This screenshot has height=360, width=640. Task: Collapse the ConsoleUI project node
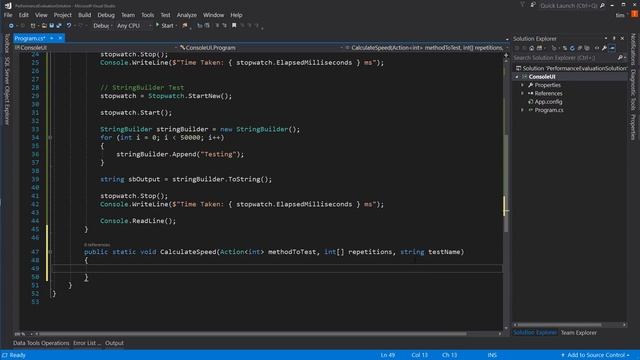(517, 77)
